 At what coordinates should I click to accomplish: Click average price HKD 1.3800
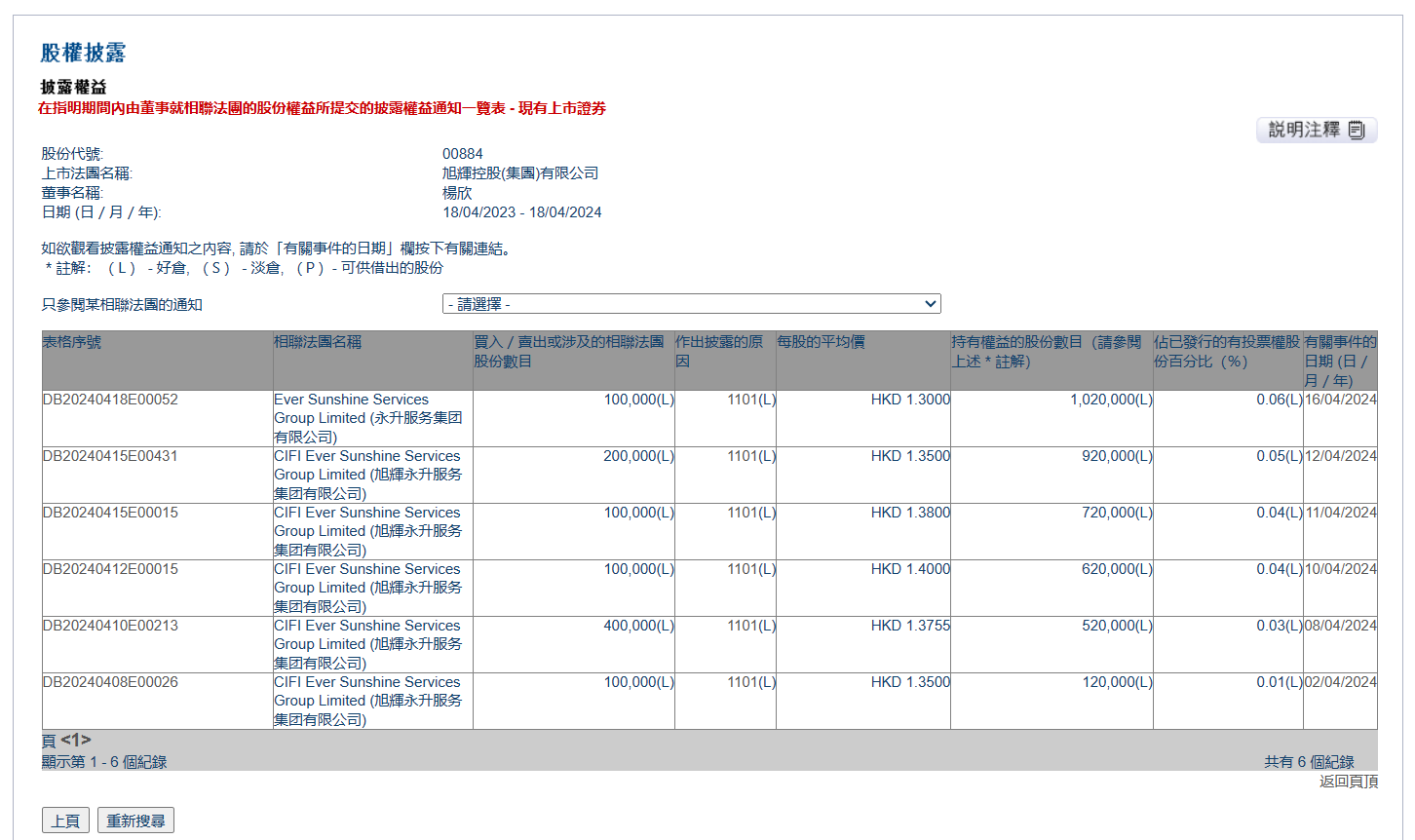click(x=910, y=513)
